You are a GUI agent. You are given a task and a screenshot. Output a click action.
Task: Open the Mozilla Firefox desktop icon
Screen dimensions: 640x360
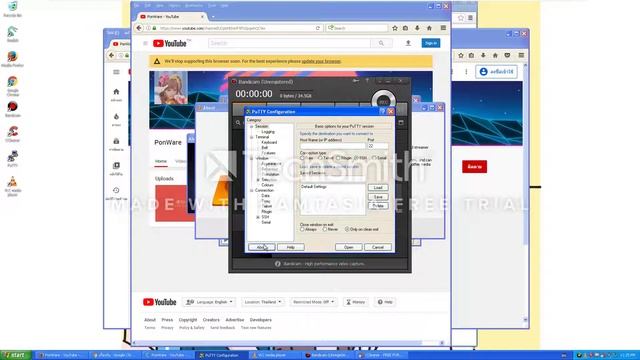pyautogui.click(x=12, y=59)
